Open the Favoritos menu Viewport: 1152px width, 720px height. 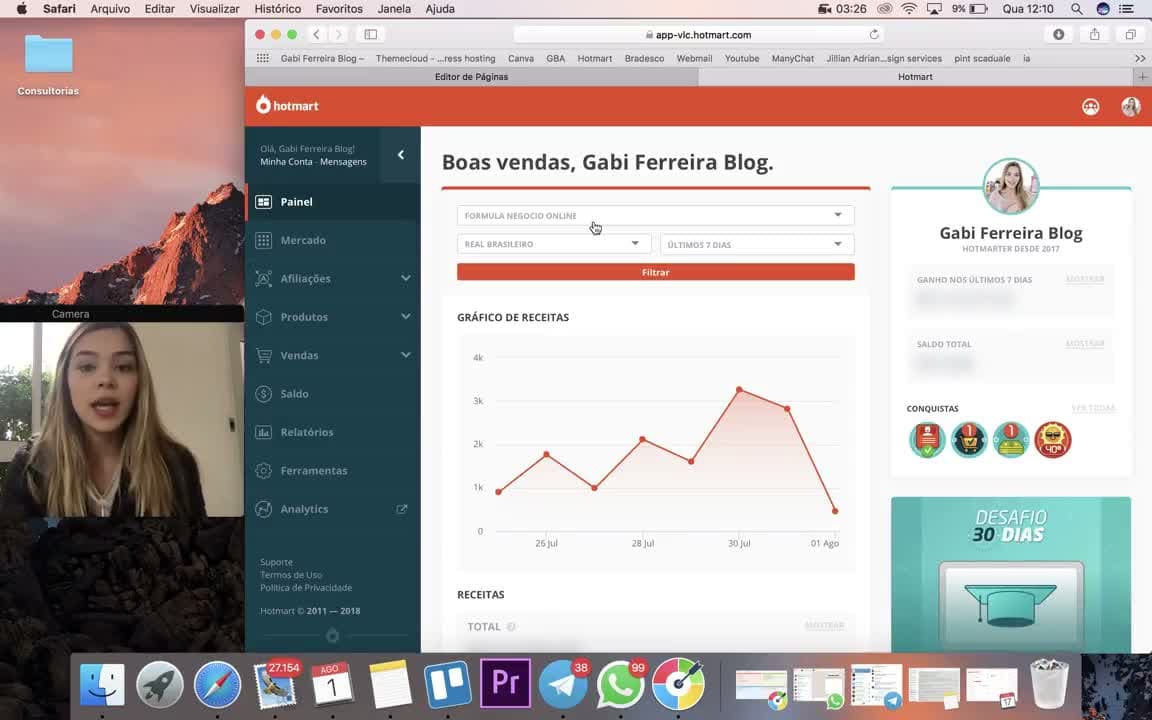[x=339, y=9]
